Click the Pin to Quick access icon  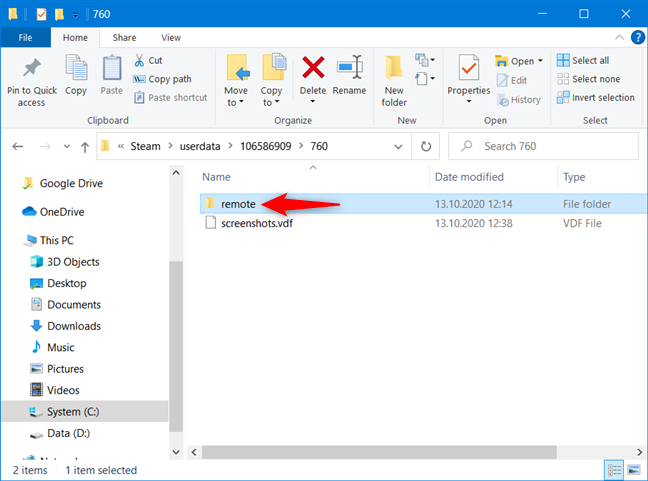[31, 72]
